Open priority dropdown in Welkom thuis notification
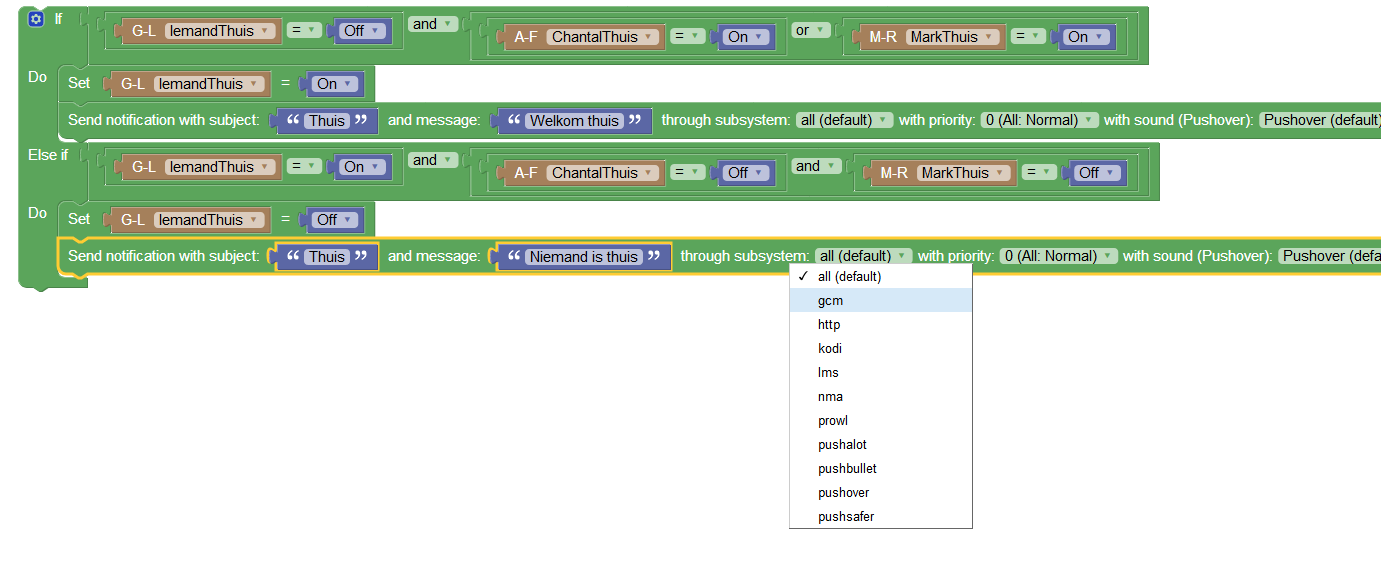This screenshot has width=1381, height=570. pyautogui.click(x=1039, y=120)
